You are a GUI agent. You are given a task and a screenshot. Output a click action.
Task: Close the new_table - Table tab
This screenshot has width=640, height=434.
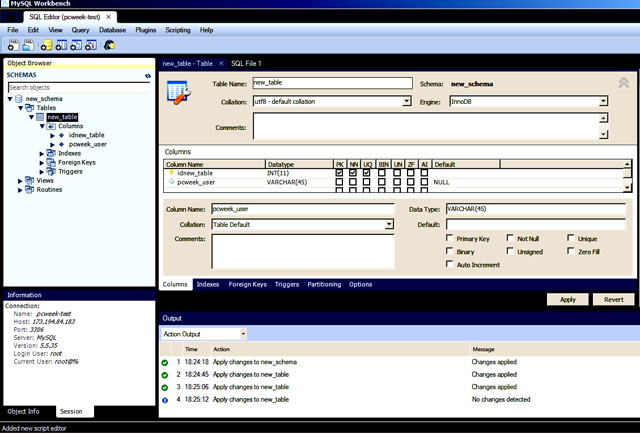pos(221,63)
